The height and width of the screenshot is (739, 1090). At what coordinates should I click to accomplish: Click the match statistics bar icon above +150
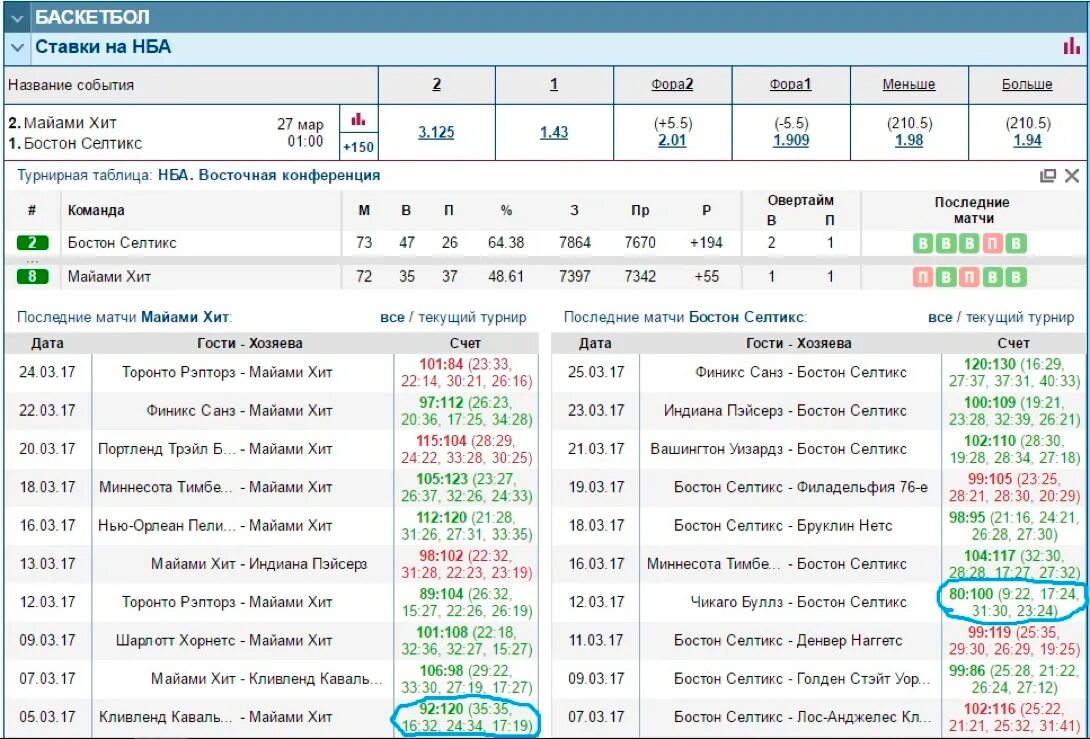click(x=359, y=119)
